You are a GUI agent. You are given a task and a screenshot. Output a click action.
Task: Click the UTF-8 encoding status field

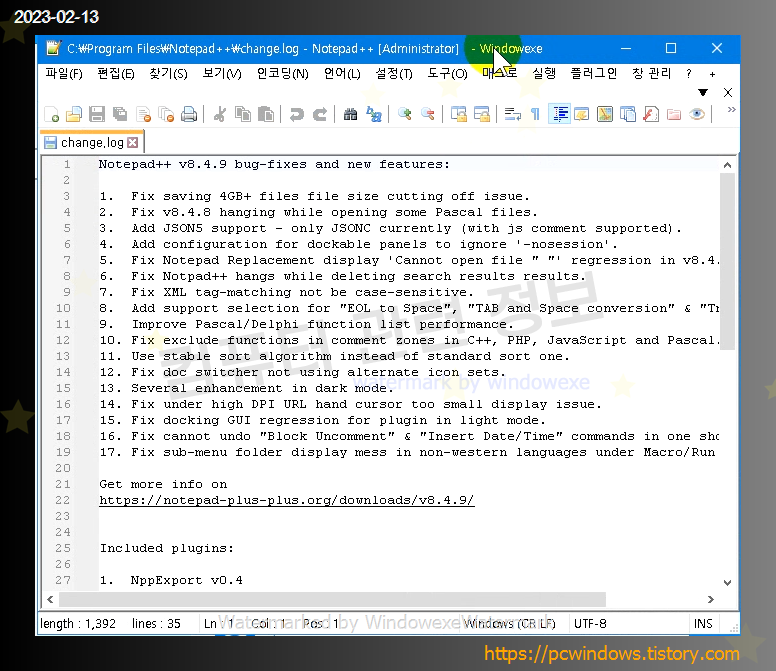point(590,623)
